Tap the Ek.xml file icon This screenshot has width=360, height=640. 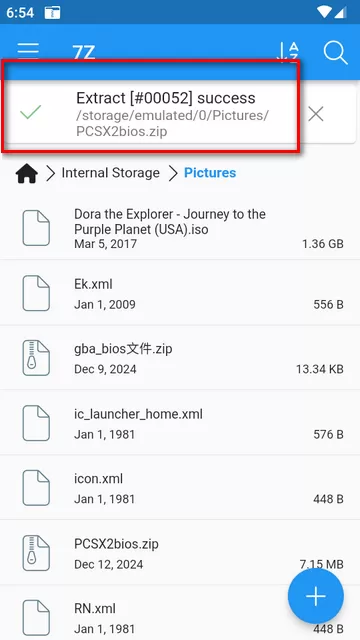[x=36, y=293]
